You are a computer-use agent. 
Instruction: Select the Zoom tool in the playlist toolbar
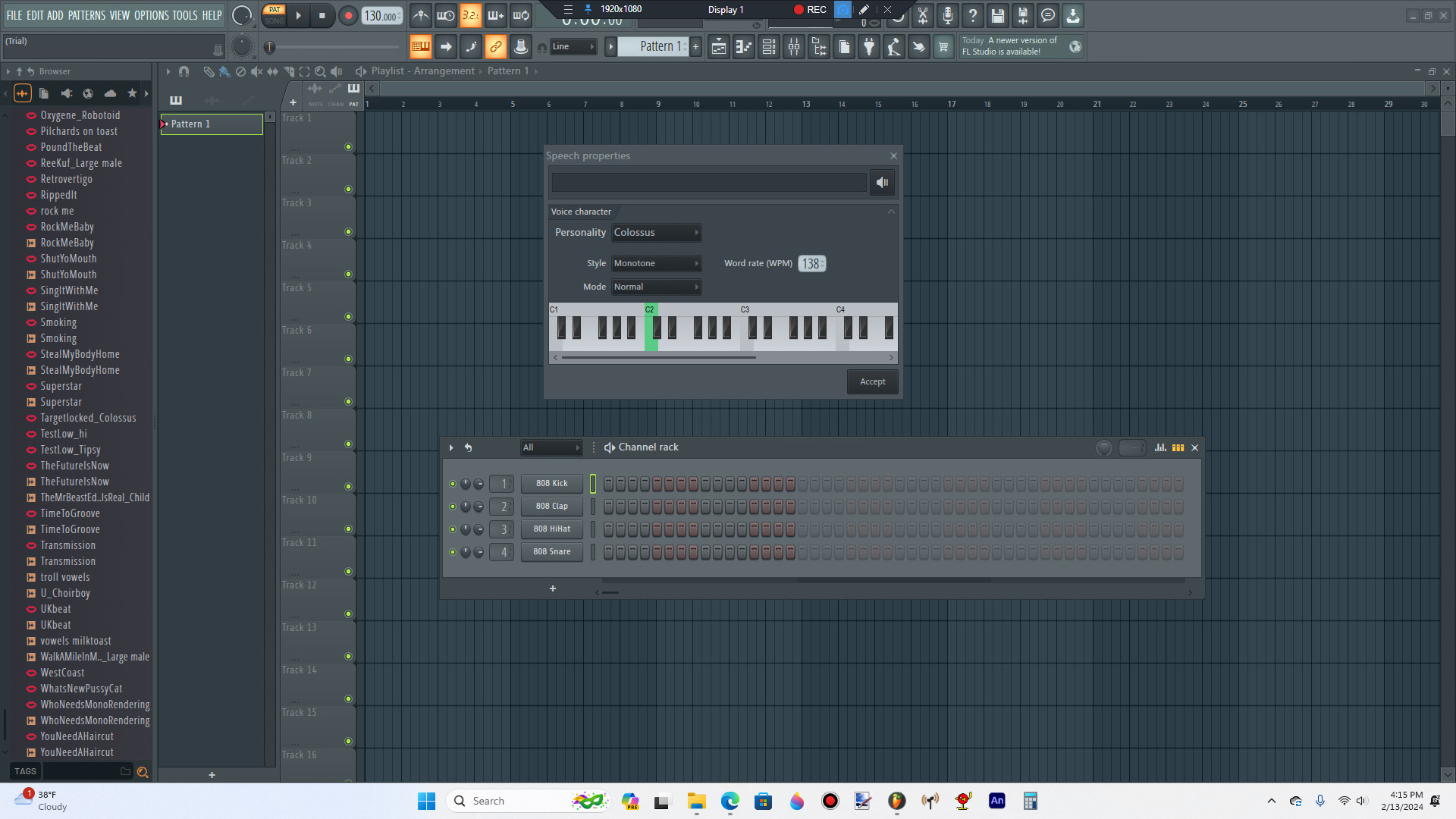[319, 71]
